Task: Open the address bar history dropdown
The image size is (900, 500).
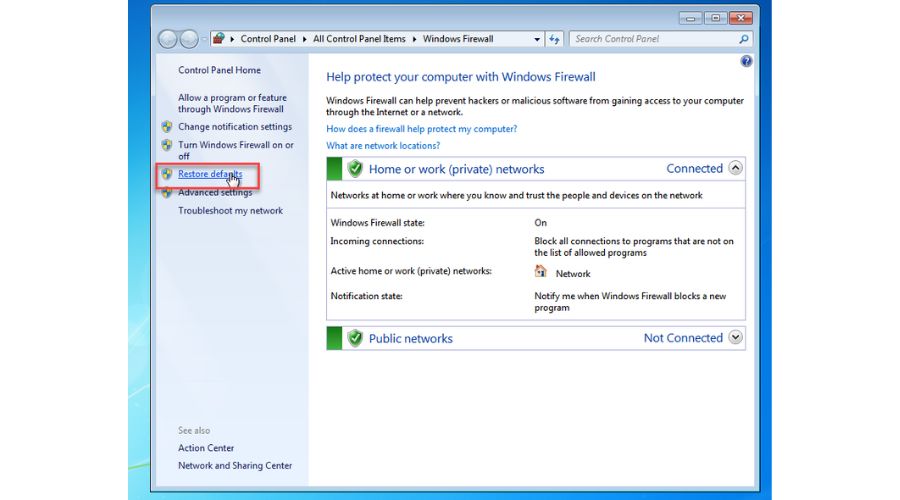Action: point(537,39)
